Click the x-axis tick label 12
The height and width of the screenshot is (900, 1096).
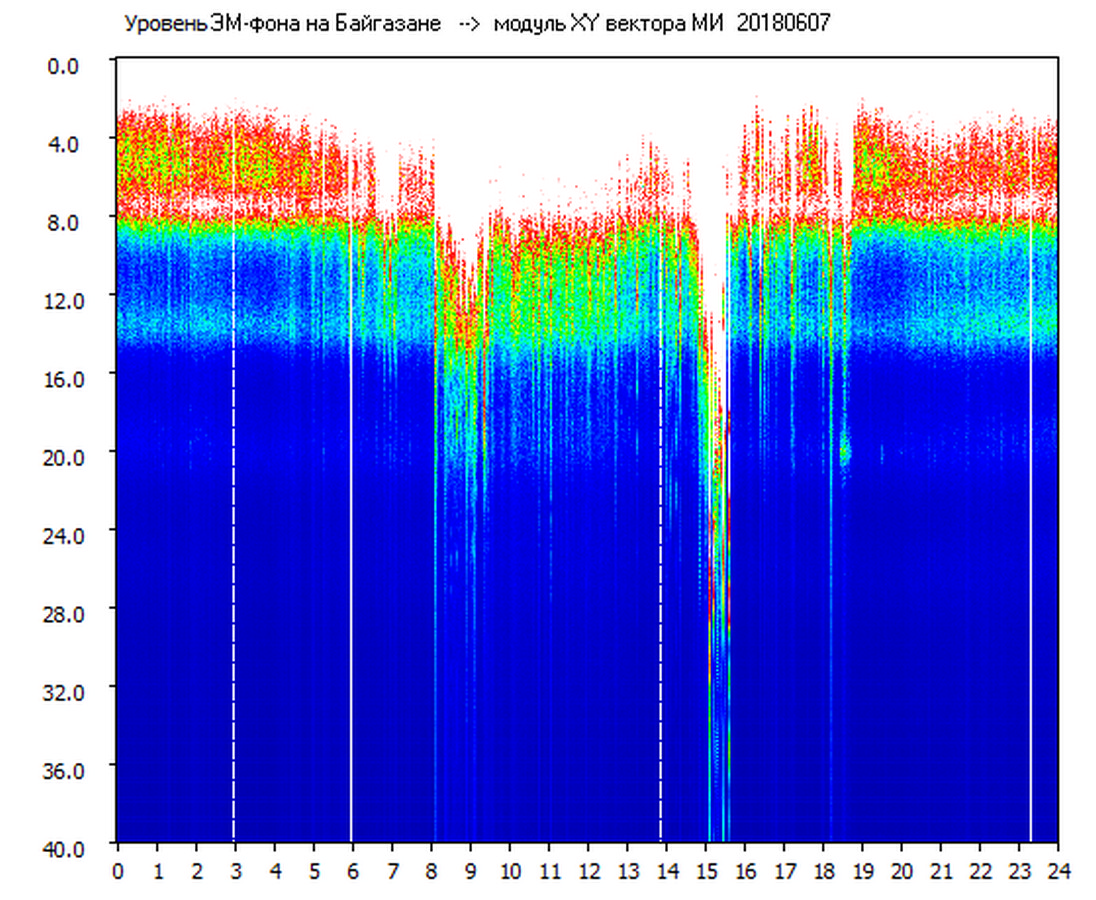589,871
